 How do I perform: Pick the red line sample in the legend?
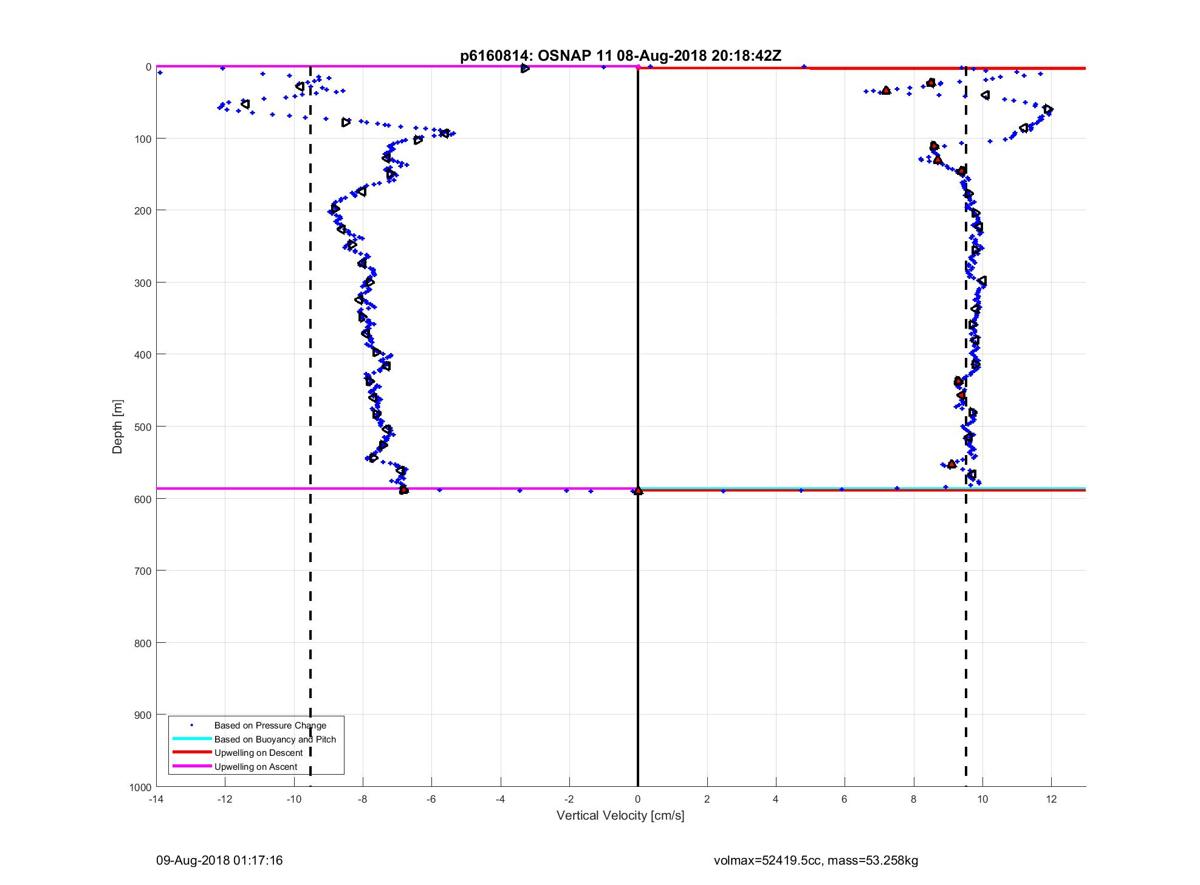pos(192,753)
